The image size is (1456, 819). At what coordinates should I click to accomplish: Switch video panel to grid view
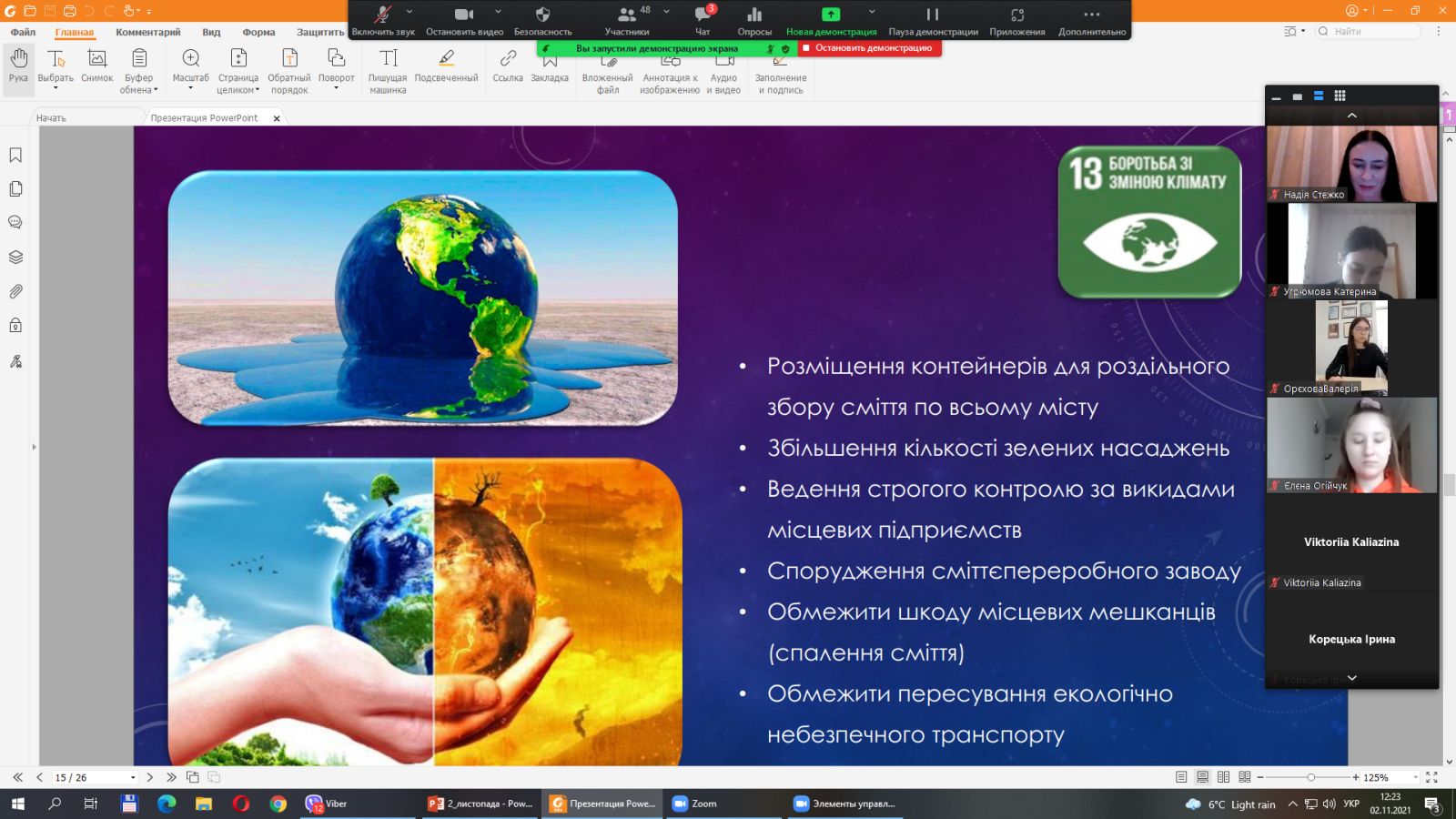pyautogui.click(x=1340, y=96)
